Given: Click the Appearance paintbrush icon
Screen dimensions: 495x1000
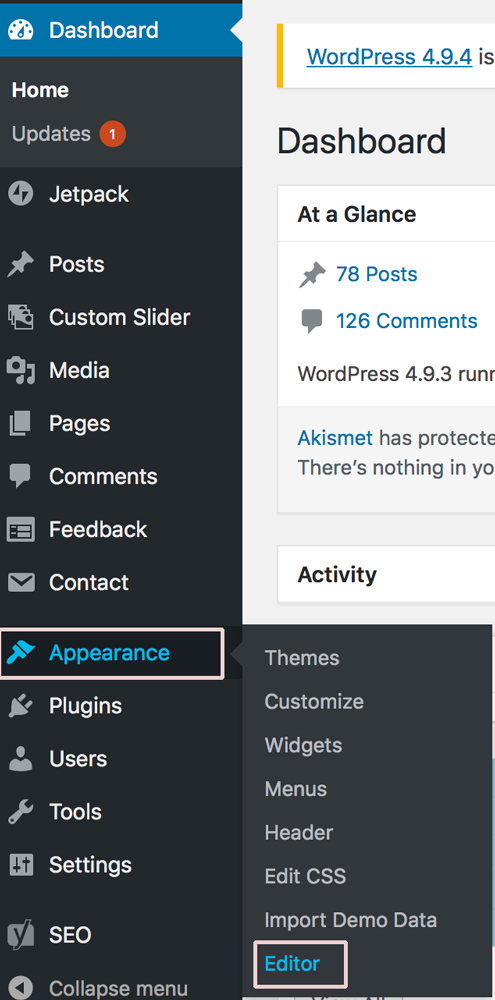Looking at the screenshot, I should [x=21, y=653].
